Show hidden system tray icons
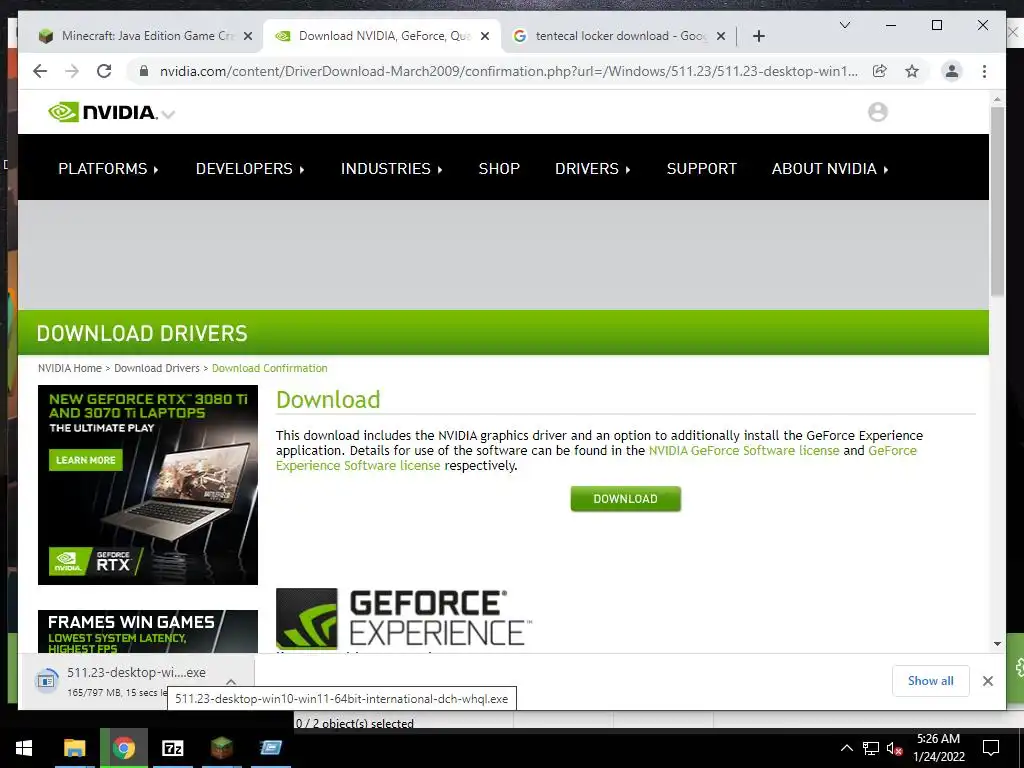This screenshot has height=768, width=1024. click(846, 748)
